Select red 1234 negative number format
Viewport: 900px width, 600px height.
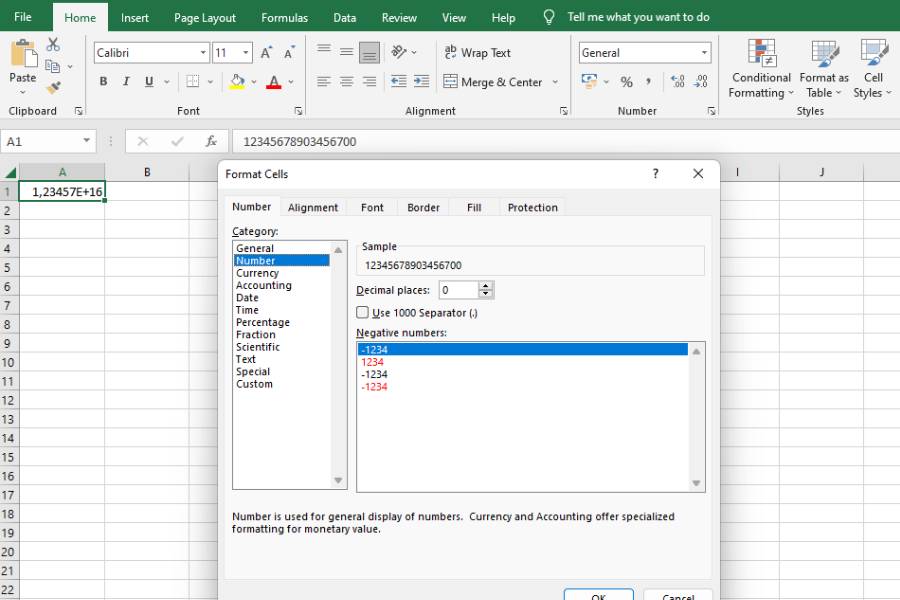coord(373,362)
